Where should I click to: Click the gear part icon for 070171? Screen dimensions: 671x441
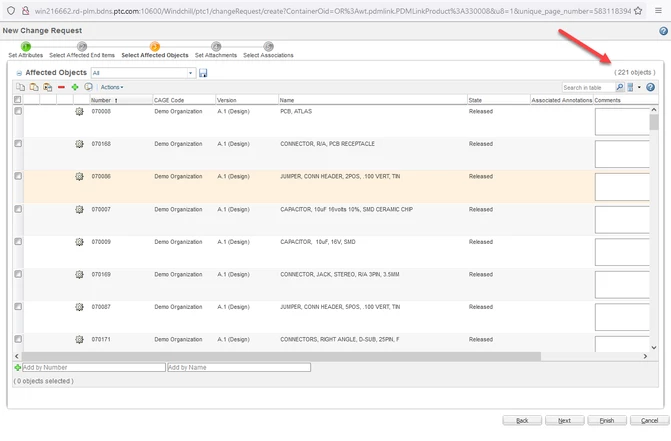click(x=79, y=339)
